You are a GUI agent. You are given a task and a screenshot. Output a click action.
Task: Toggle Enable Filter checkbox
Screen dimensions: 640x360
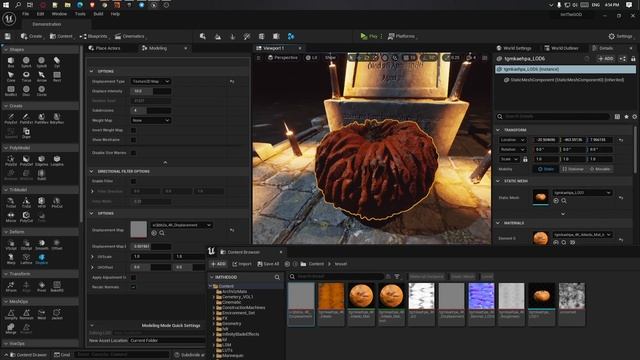click(x=133, y=181)
